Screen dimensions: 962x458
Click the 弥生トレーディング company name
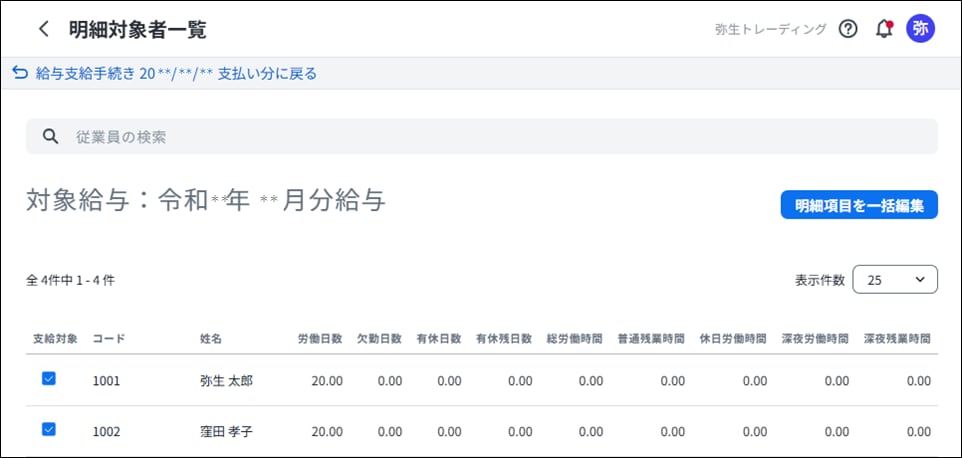pos(770,29)
